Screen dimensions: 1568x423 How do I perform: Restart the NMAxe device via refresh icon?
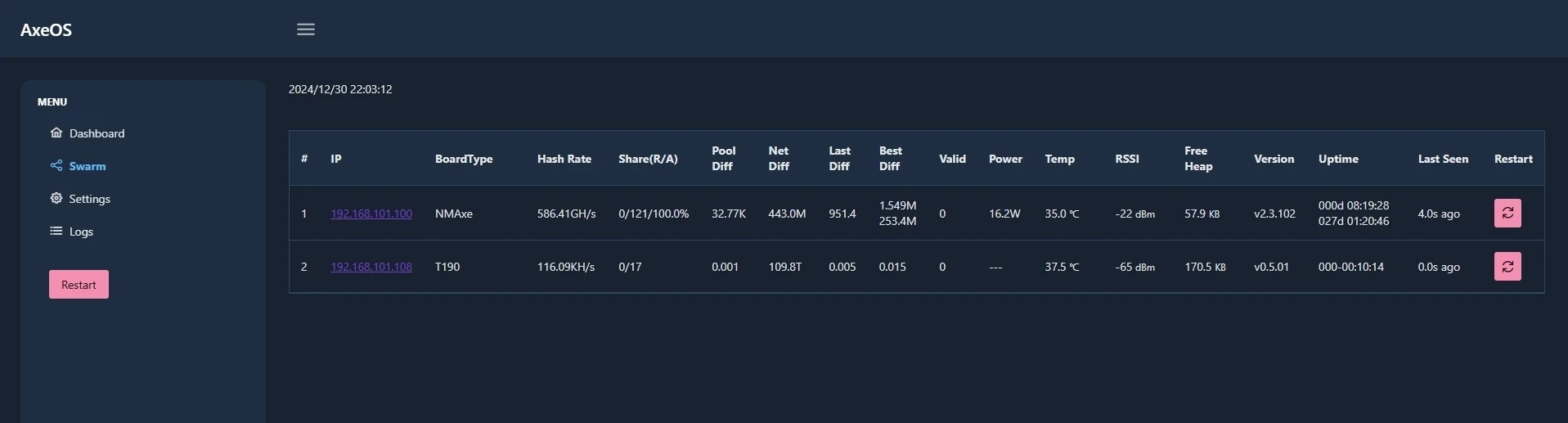tap(1507, 213)
